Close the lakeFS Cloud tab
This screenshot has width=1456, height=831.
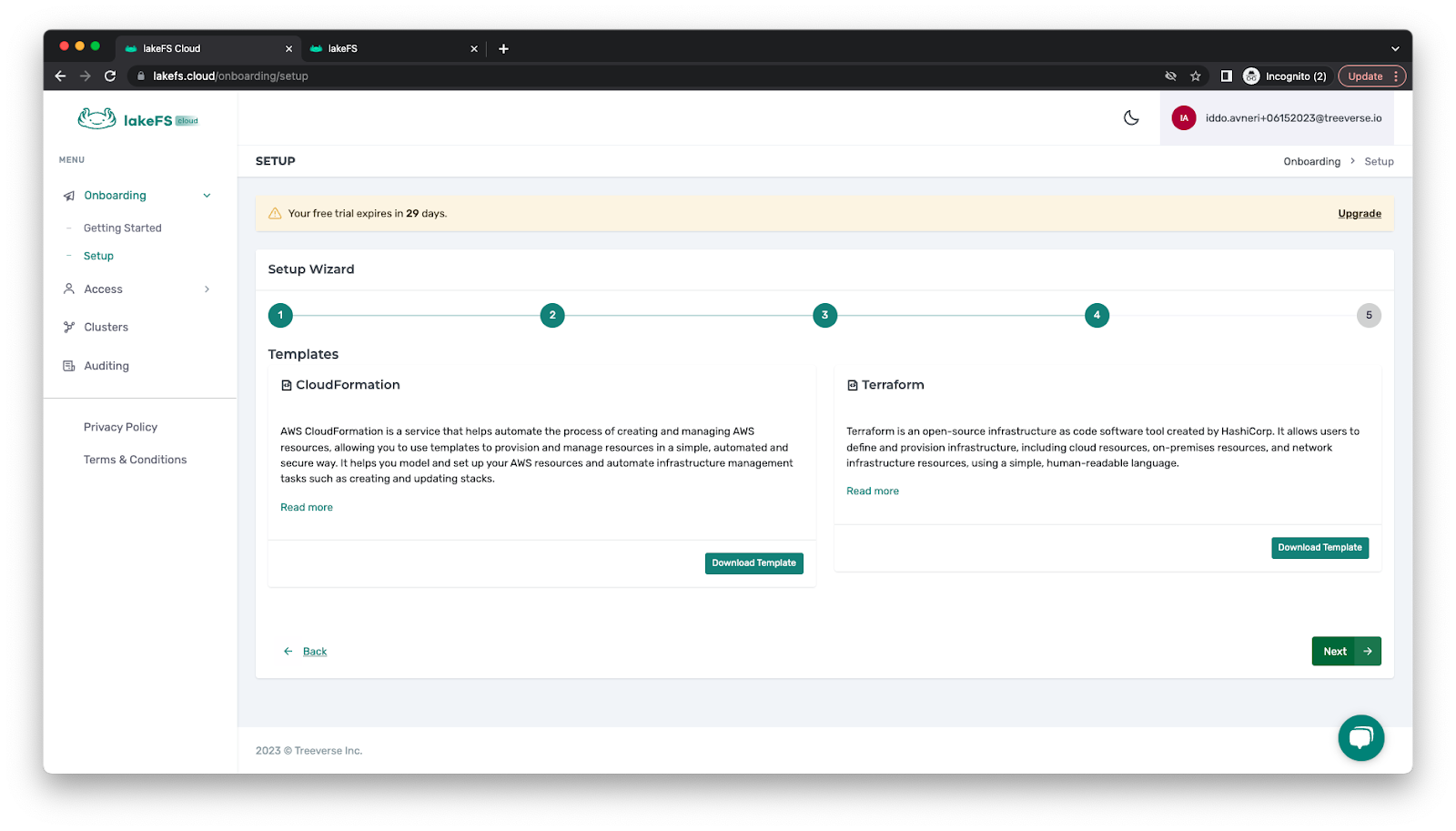[289, 49]
